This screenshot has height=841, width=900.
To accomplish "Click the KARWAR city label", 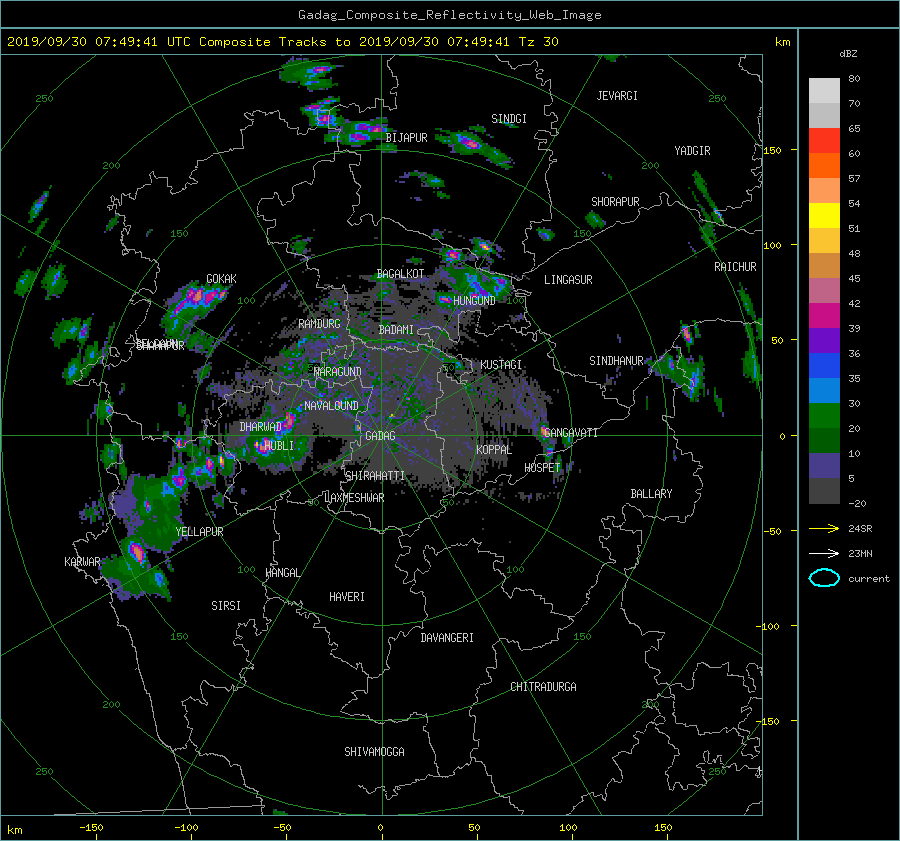I will pos(82,561).
